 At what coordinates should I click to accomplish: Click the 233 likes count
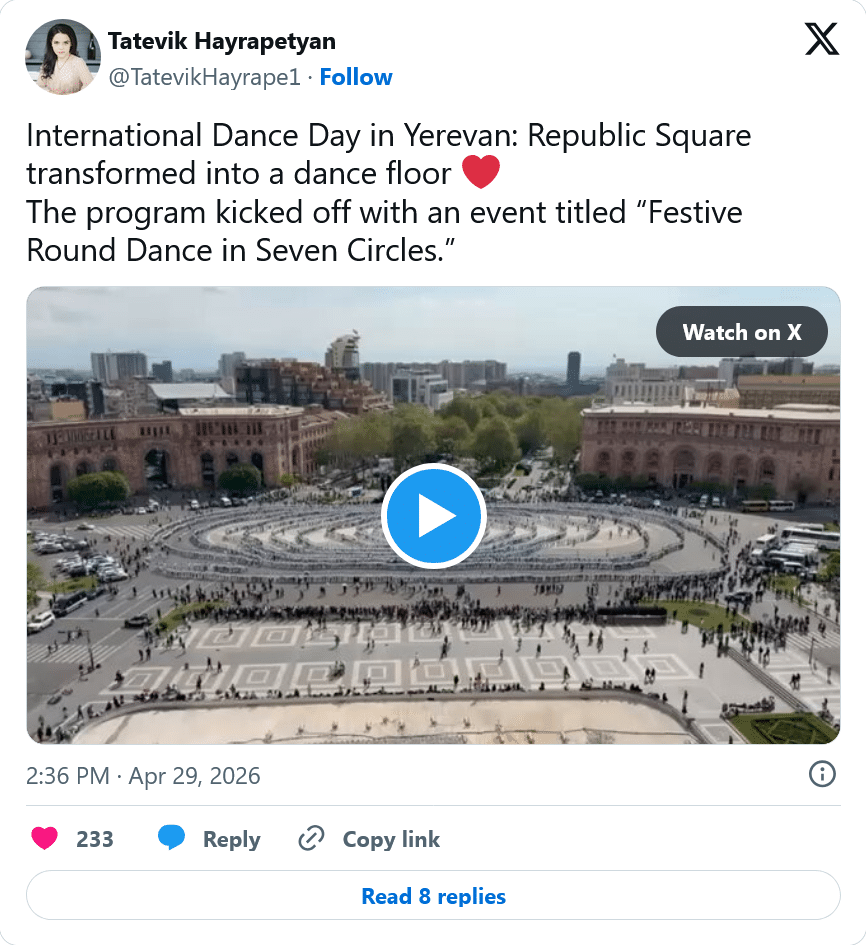click(x=95, y=839)
